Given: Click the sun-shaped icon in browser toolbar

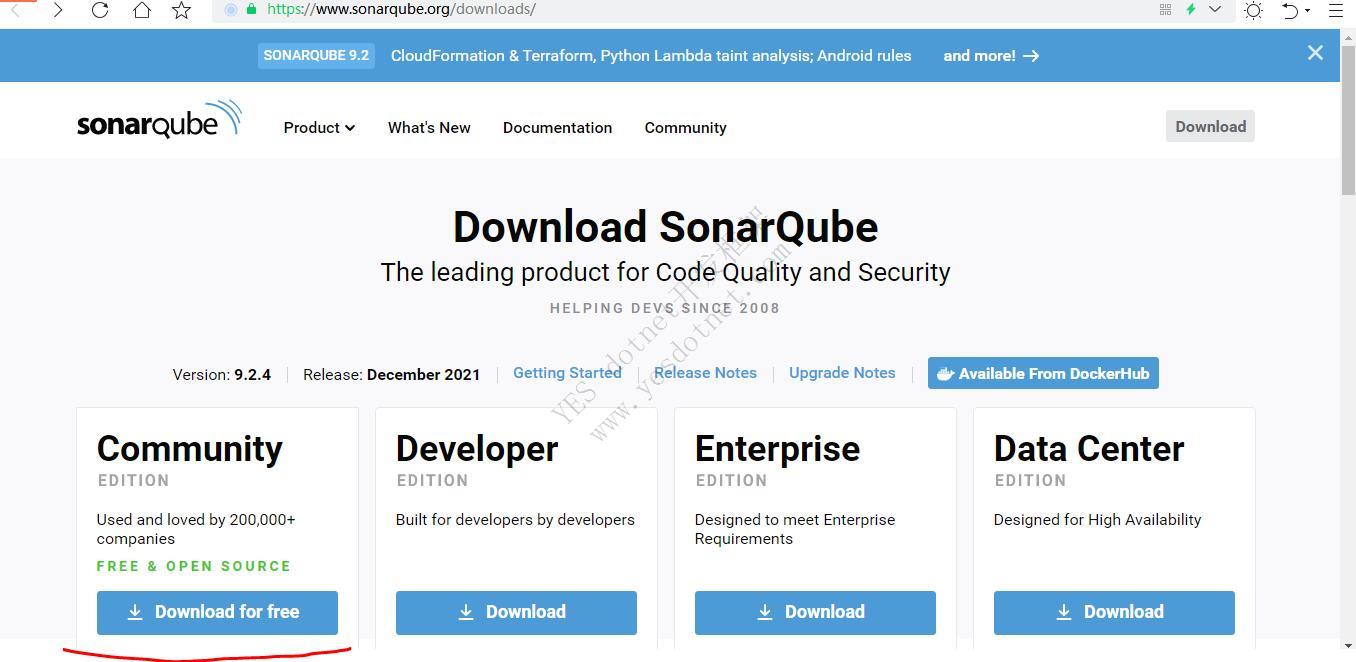Looking at the screenshot, I should click(1253, 10).
